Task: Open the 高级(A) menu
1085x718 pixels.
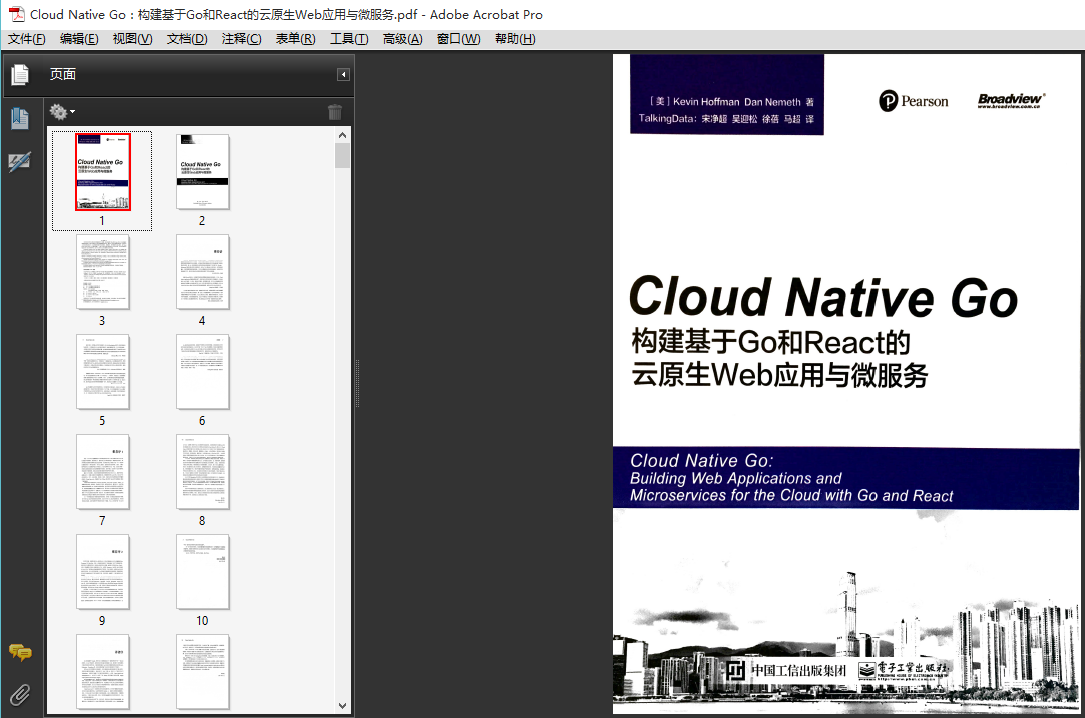Action: click(403, 39)
